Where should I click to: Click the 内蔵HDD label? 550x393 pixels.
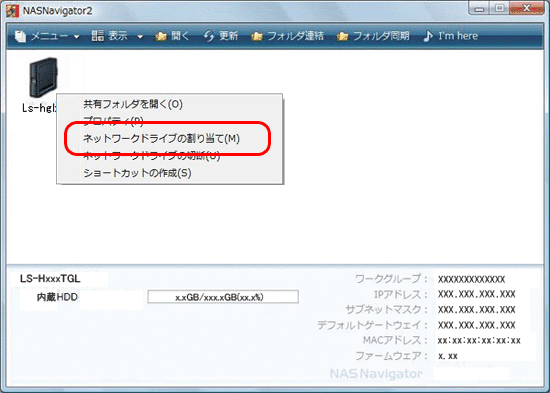click(57, 297)
